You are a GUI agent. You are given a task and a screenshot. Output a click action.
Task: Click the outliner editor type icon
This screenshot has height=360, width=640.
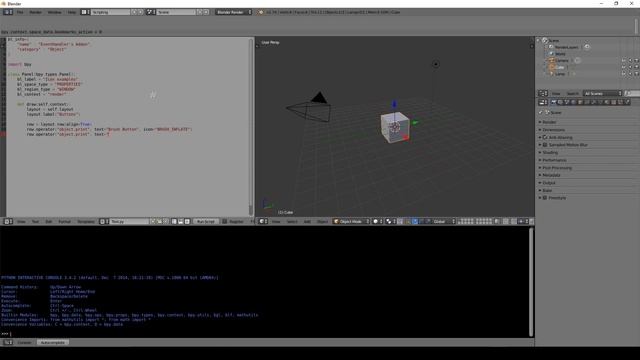(x=543, y=94)
